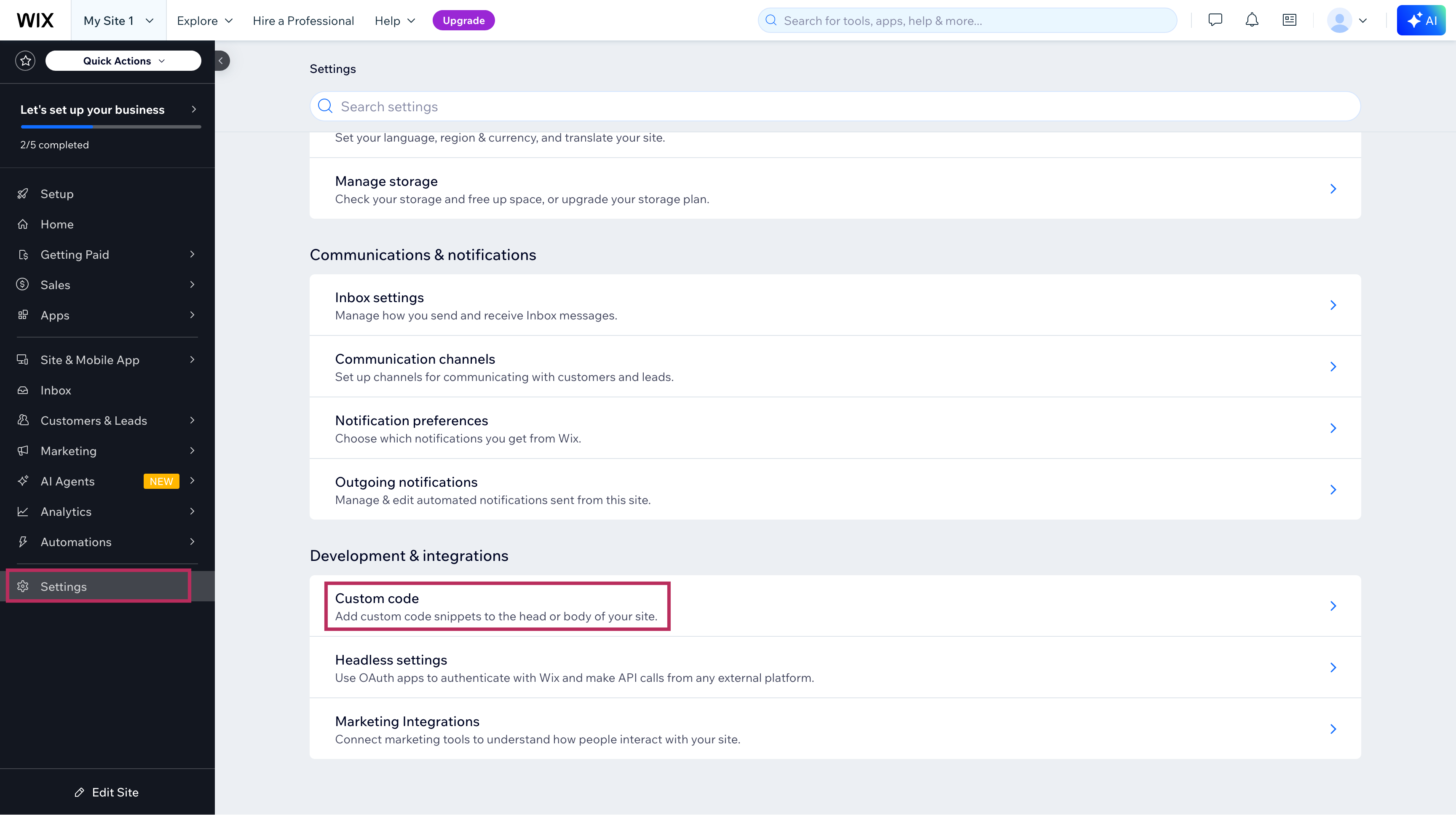Click the purple Upgrade button
The height and width of the screenshot is (815, 1456).
pos(463,20)
